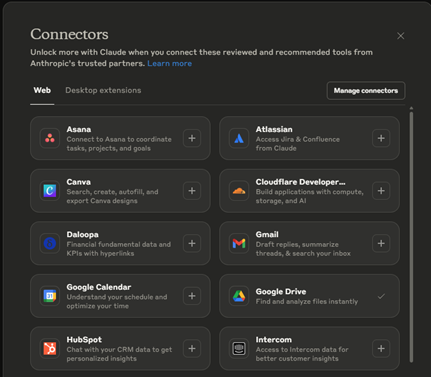431x377 pixels.
Task: Open Manage connectors
Action: (x=366, y=91)
